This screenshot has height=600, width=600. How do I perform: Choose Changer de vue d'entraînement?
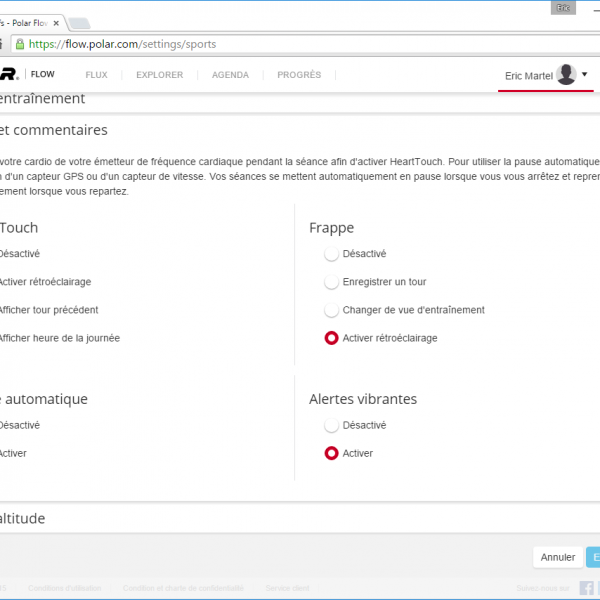[x=331, y=310]
